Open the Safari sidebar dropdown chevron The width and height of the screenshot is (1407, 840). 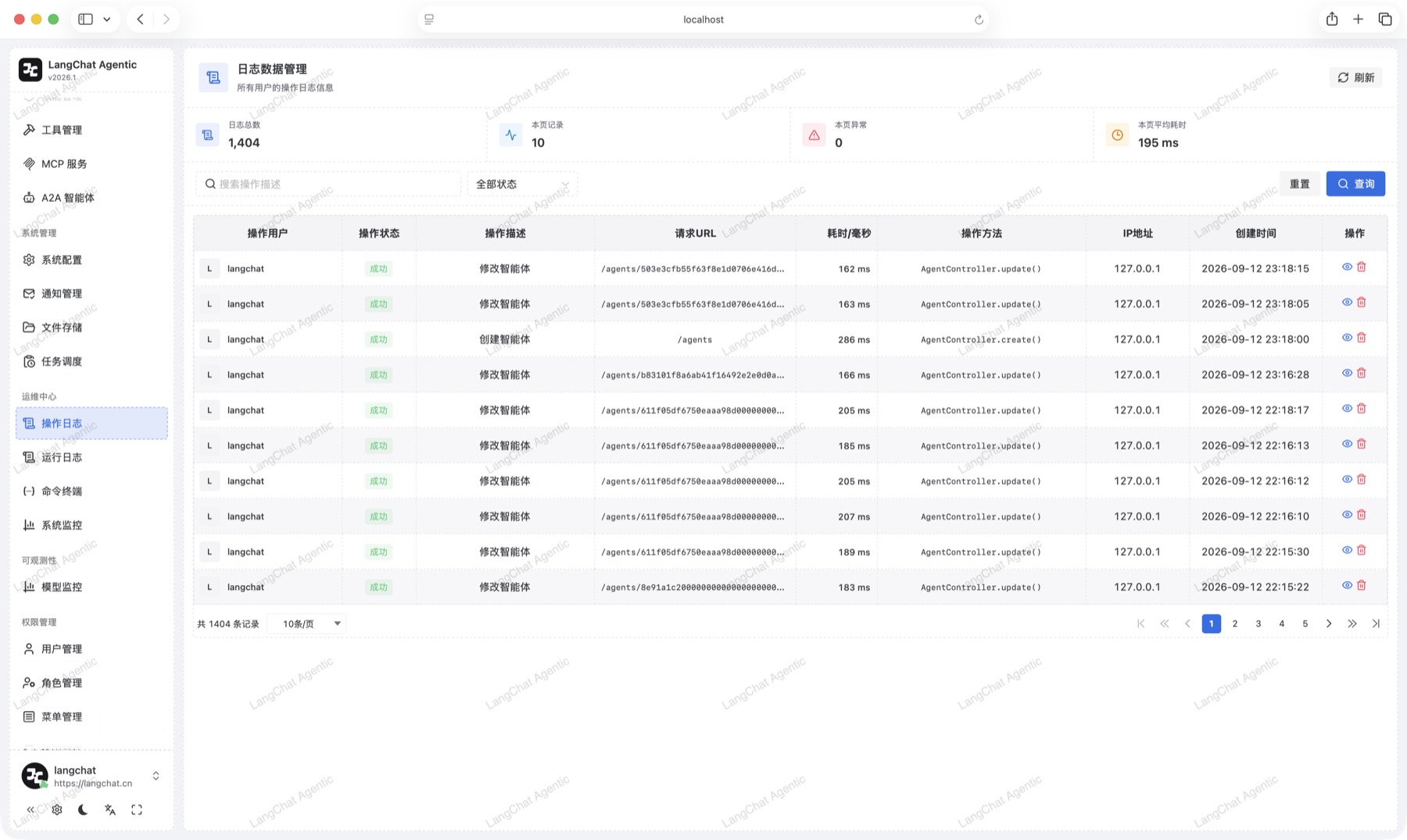(x=107, y=19)
